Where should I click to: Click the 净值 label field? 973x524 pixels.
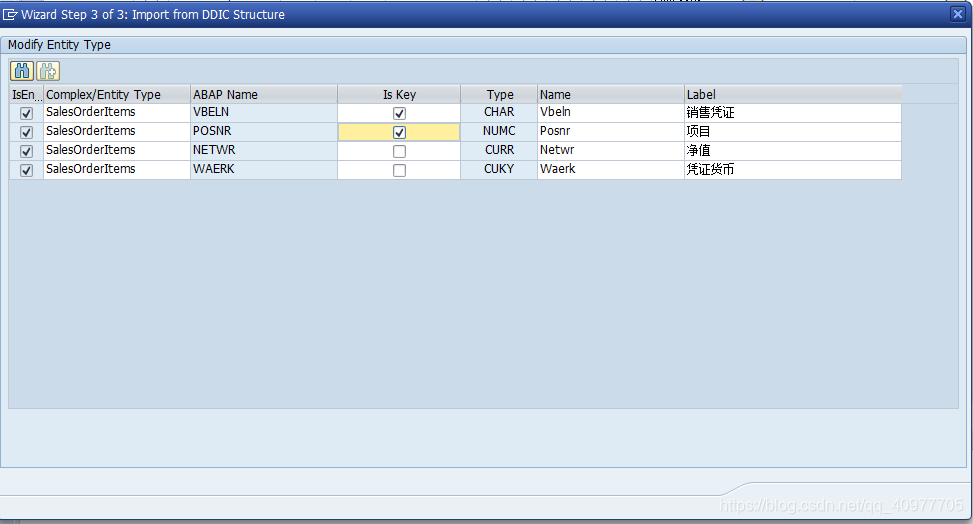[792, 150]
